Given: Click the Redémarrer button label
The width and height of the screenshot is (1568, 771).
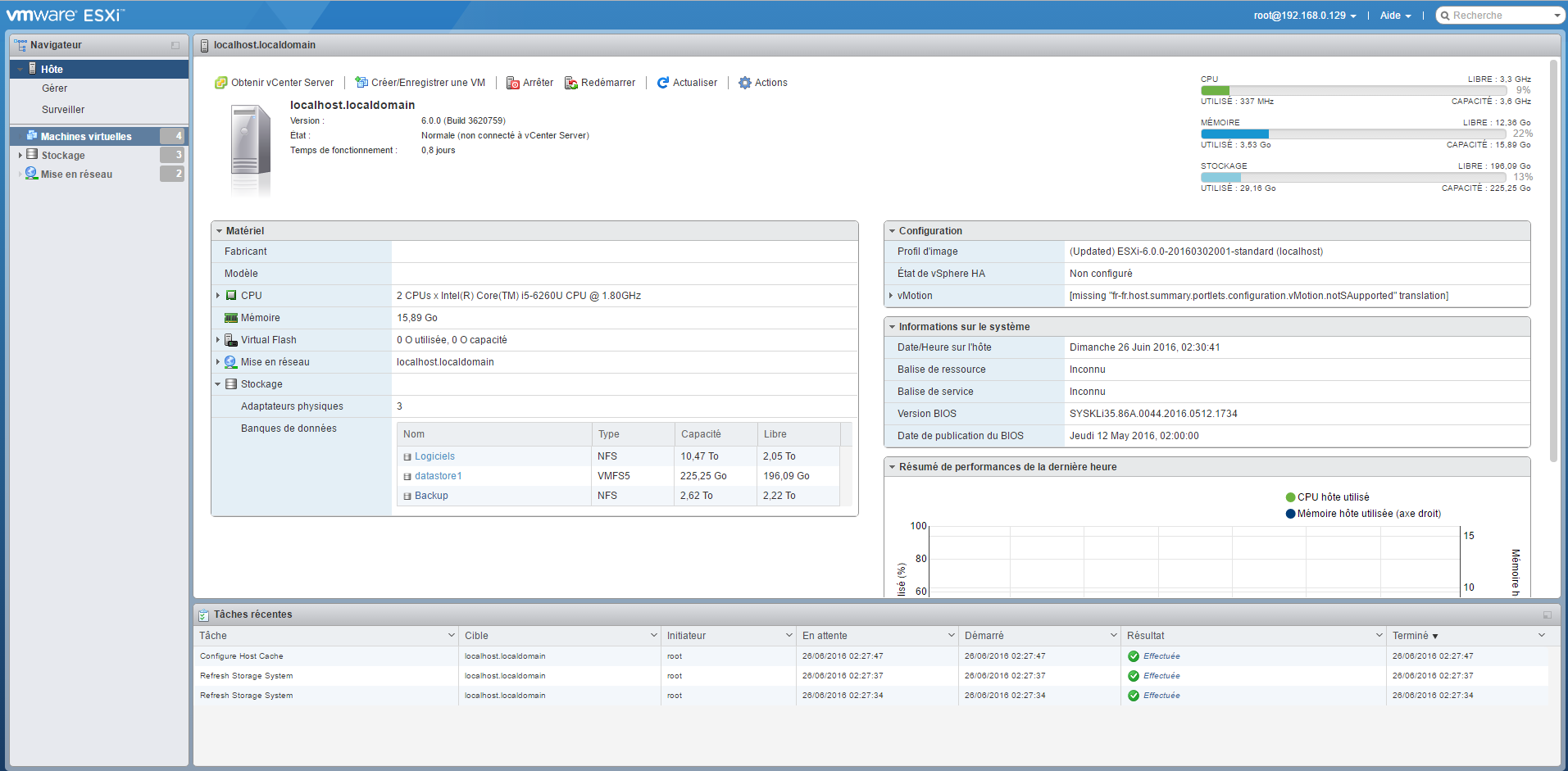Looking at the screenshot, I should coord(608,83).
